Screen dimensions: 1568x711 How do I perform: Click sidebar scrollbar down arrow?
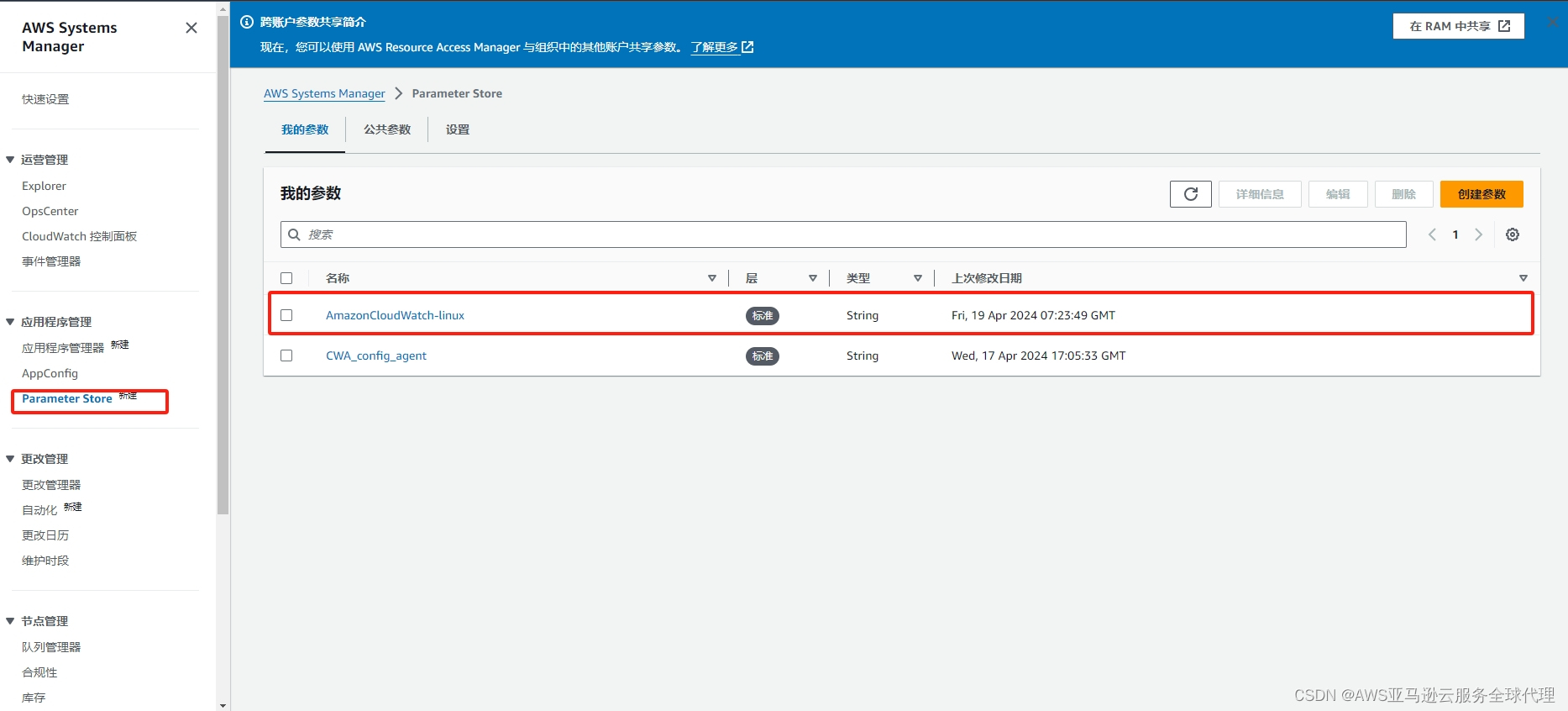pos(223,705)
